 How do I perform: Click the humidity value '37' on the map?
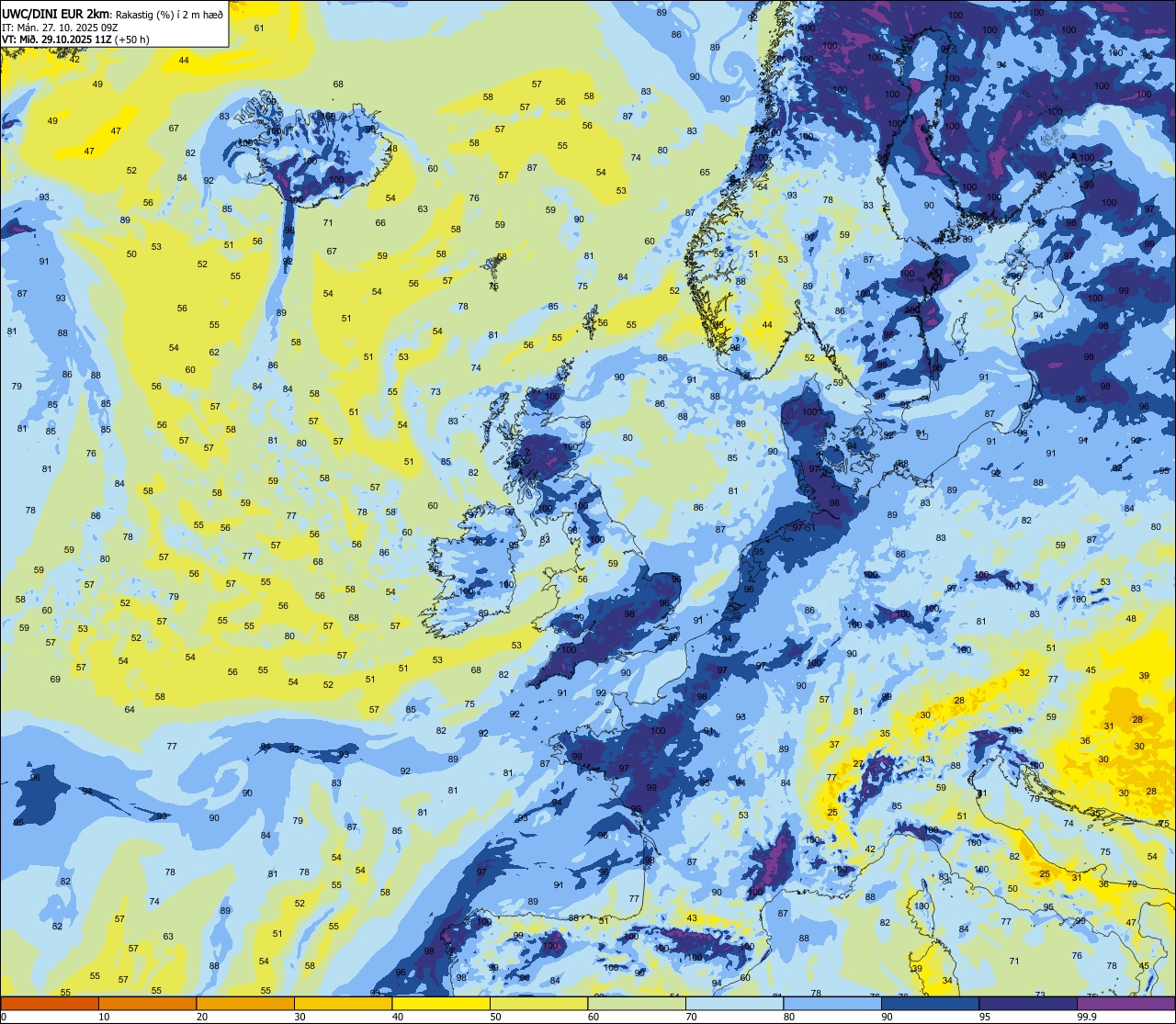(834, 745)
